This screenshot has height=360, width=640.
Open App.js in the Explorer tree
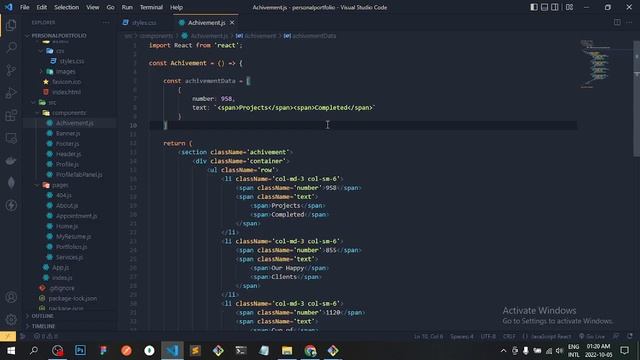(x=60, y=267)
